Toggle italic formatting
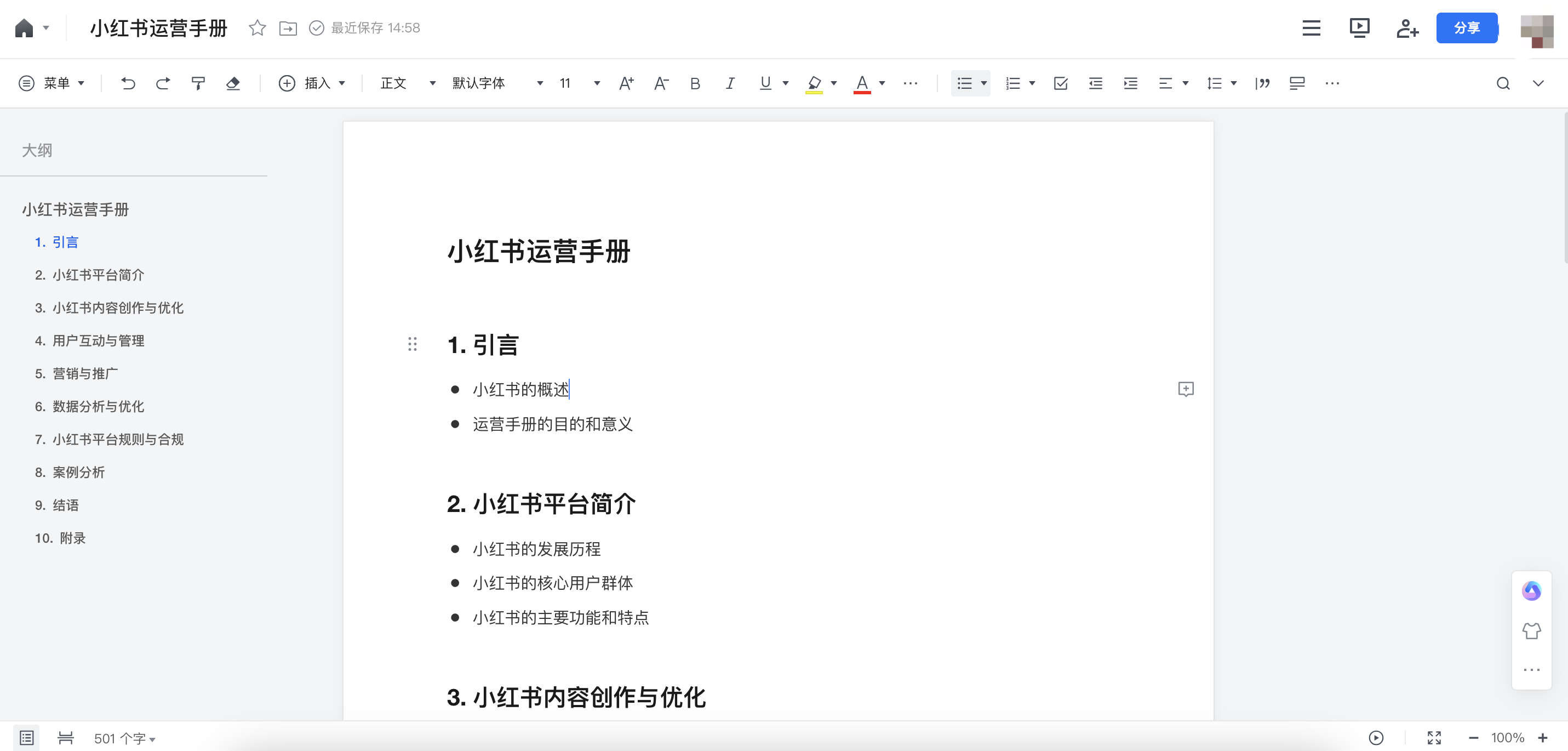Image resolution: width=1568 pixels, height=751 pixels. coord(730,83)
